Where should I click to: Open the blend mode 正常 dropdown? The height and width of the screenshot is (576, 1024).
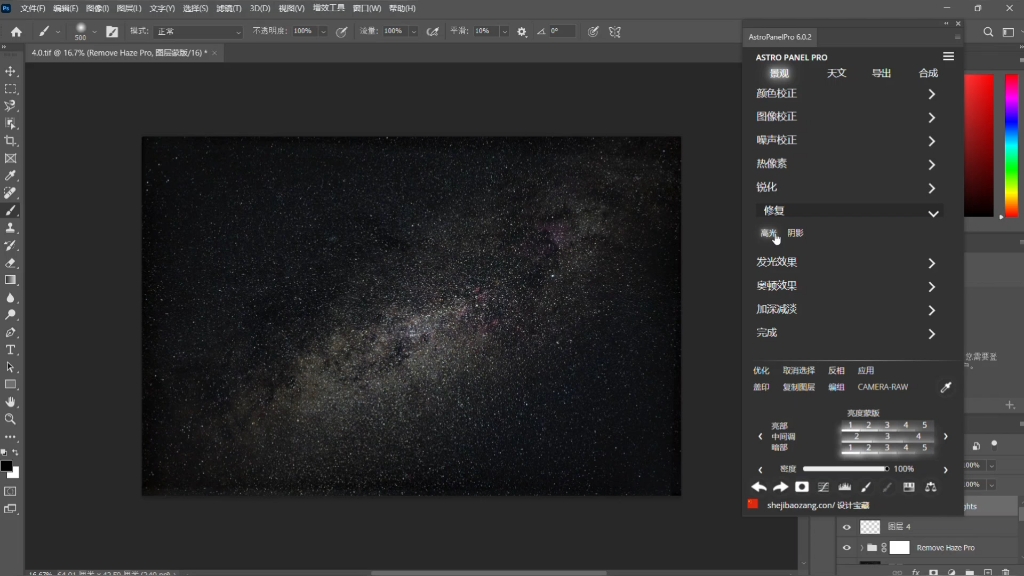[197, 31]
